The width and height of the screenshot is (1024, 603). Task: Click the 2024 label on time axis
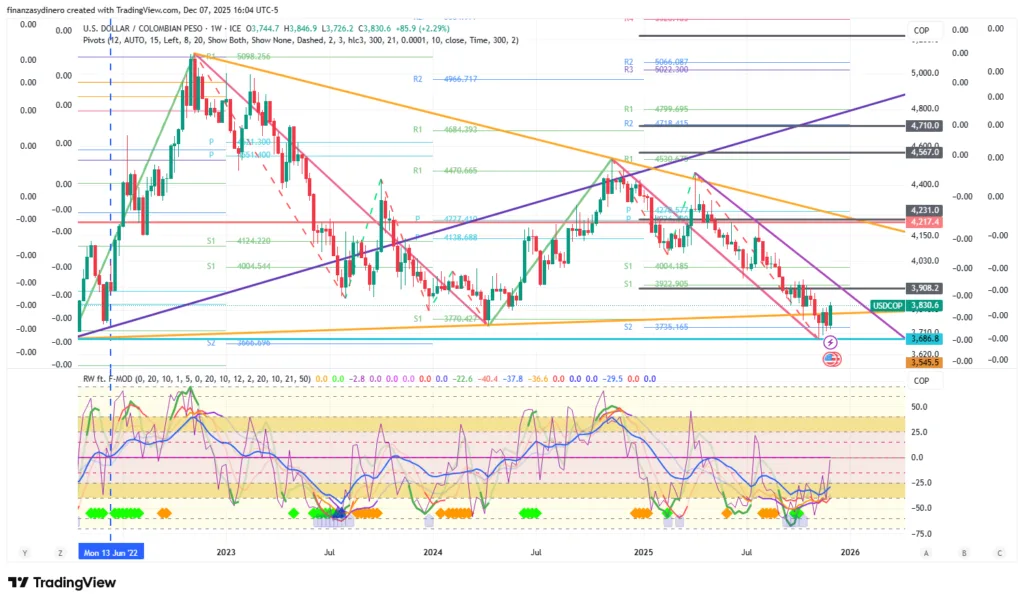tap(433, 551)
